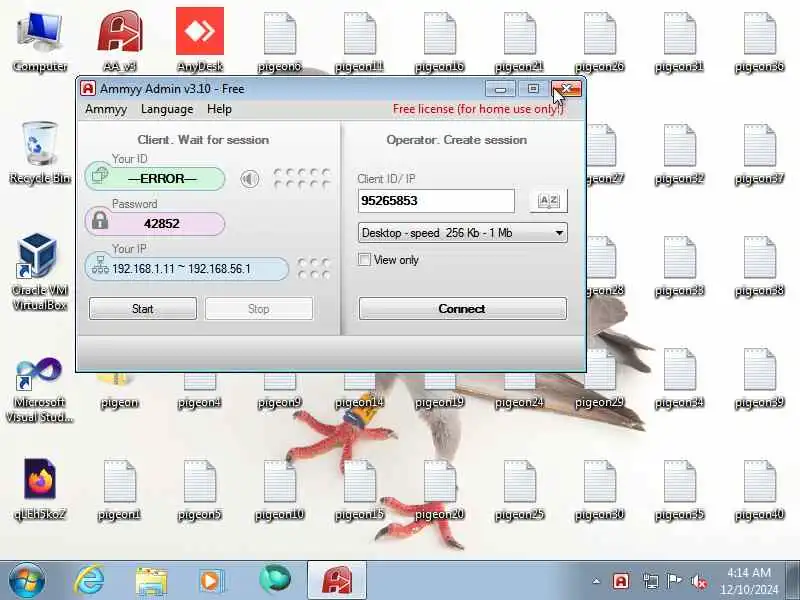Select Oracle VM VirtualBox shortcut
This screenshot has width=800, height=600.
coord(40,272)
